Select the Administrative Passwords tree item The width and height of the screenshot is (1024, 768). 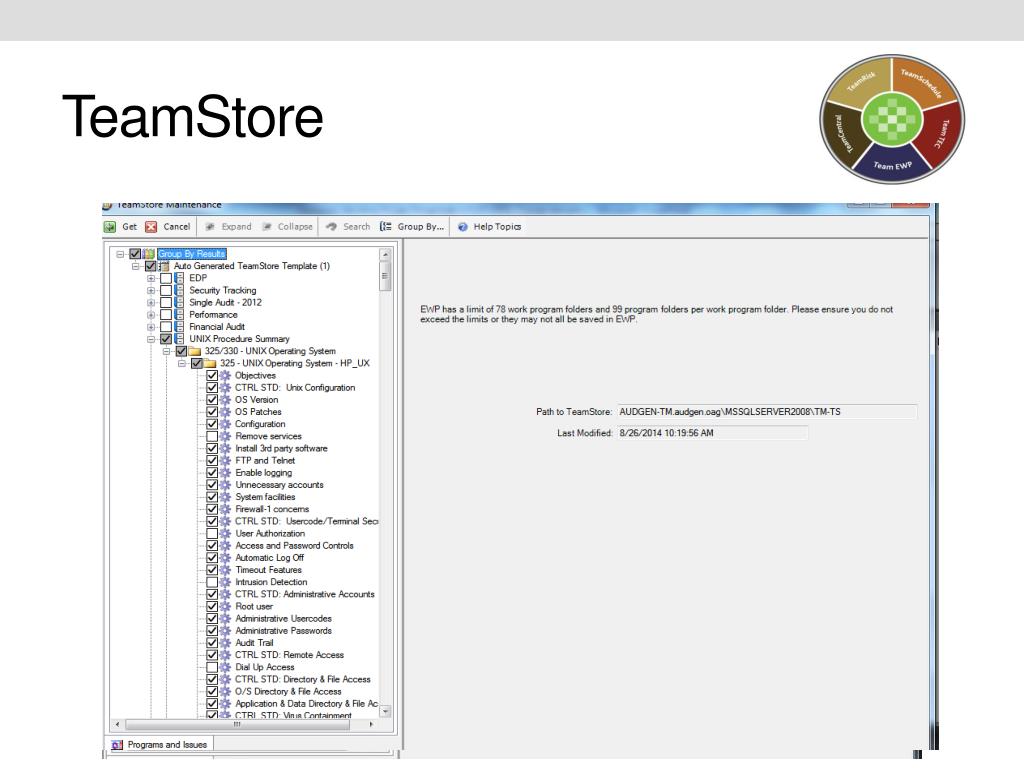coord(283,631)
